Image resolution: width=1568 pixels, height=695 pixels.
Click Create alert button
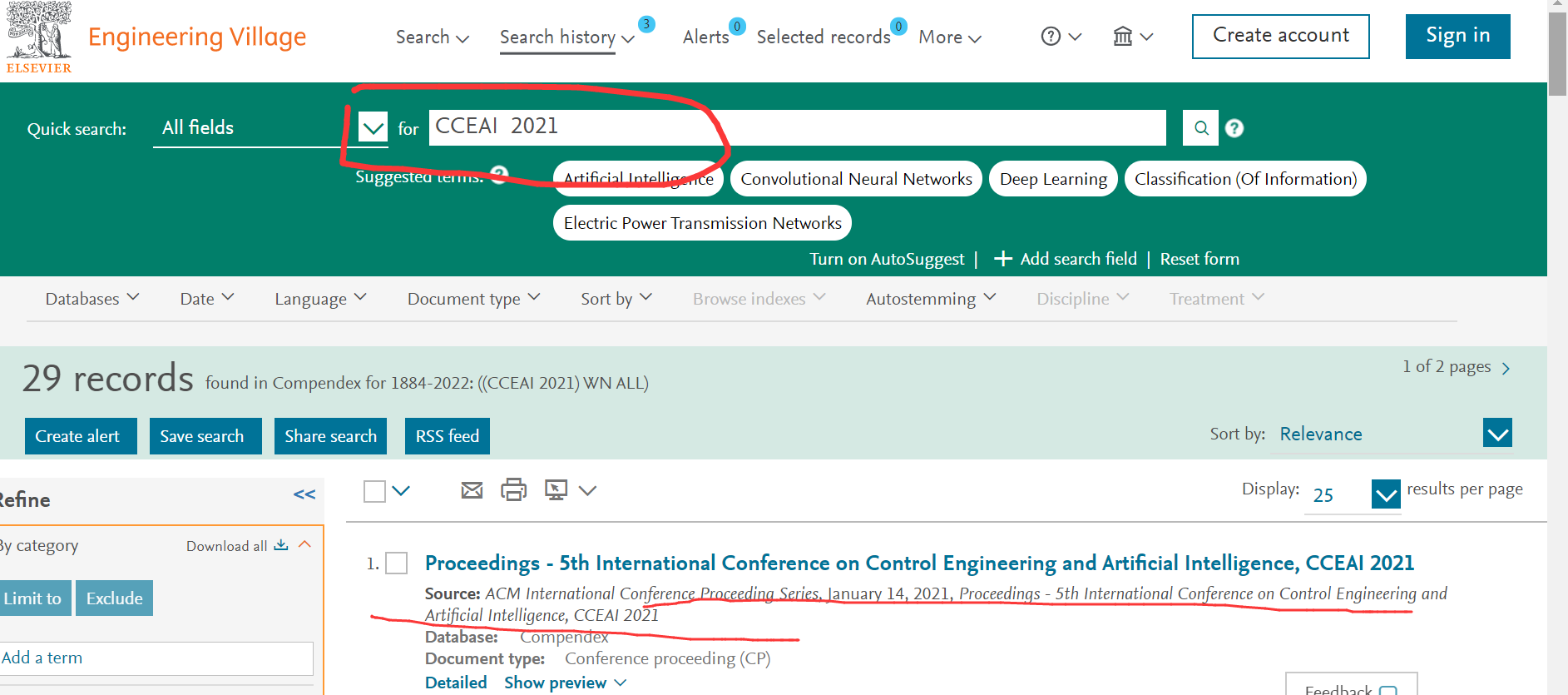pyautogui.click(x=81, y=436)
